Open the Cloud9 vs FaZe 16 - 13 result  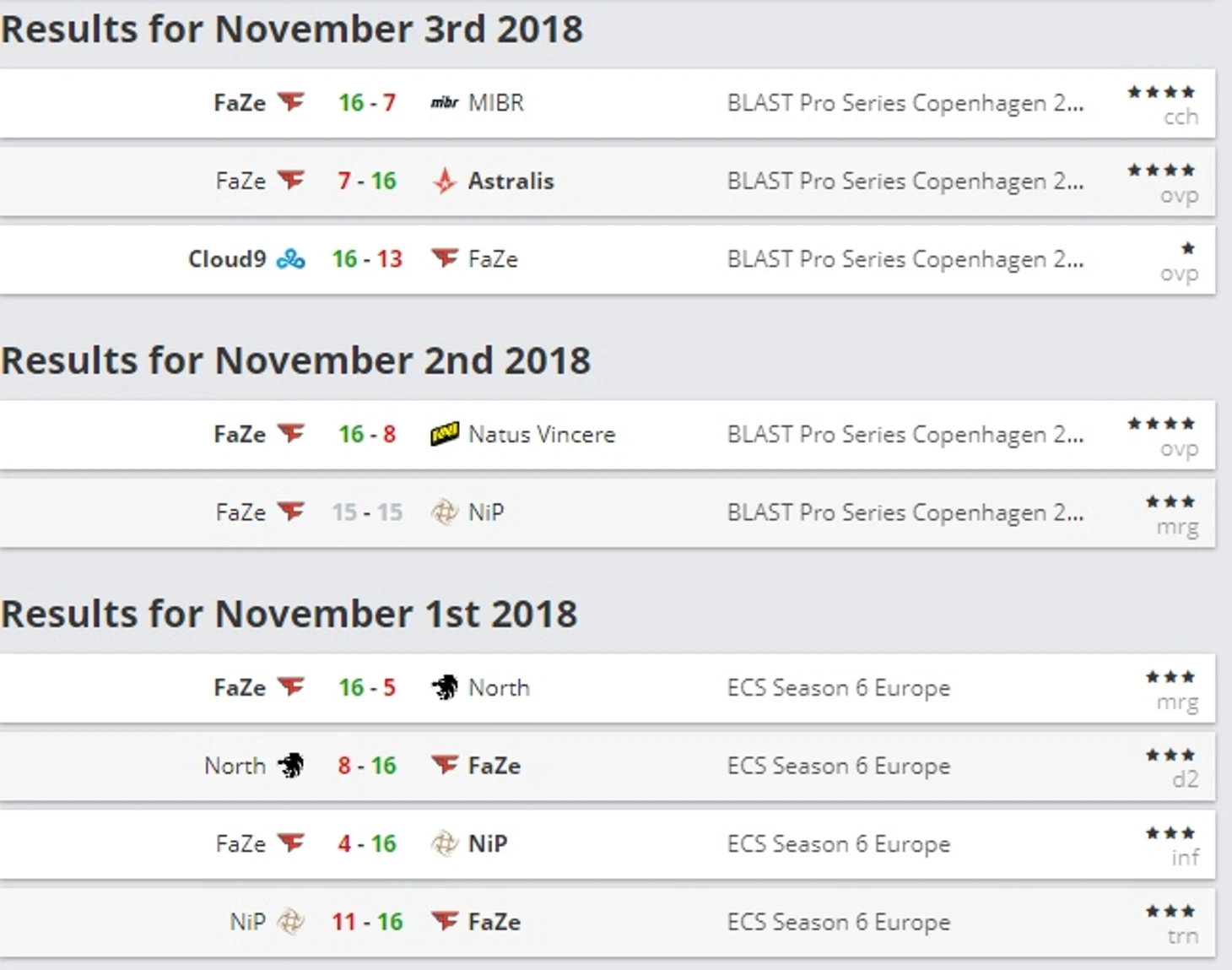(x=608, y=259)
